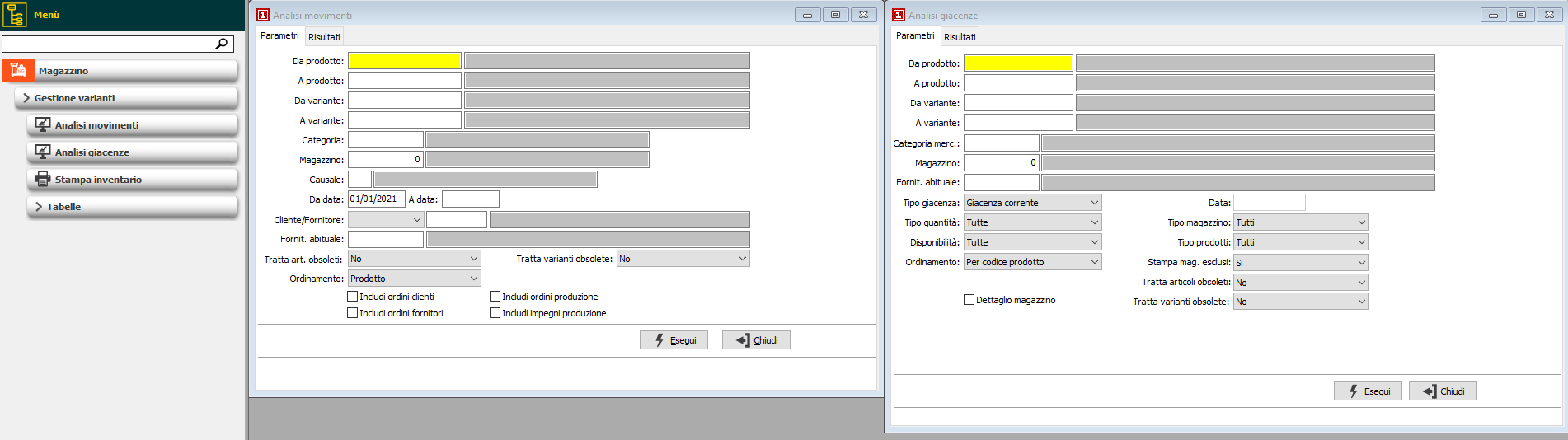Click the A variante field in movimenti
The height and width of the screenshot is (440, 1568).
(405, 120)
